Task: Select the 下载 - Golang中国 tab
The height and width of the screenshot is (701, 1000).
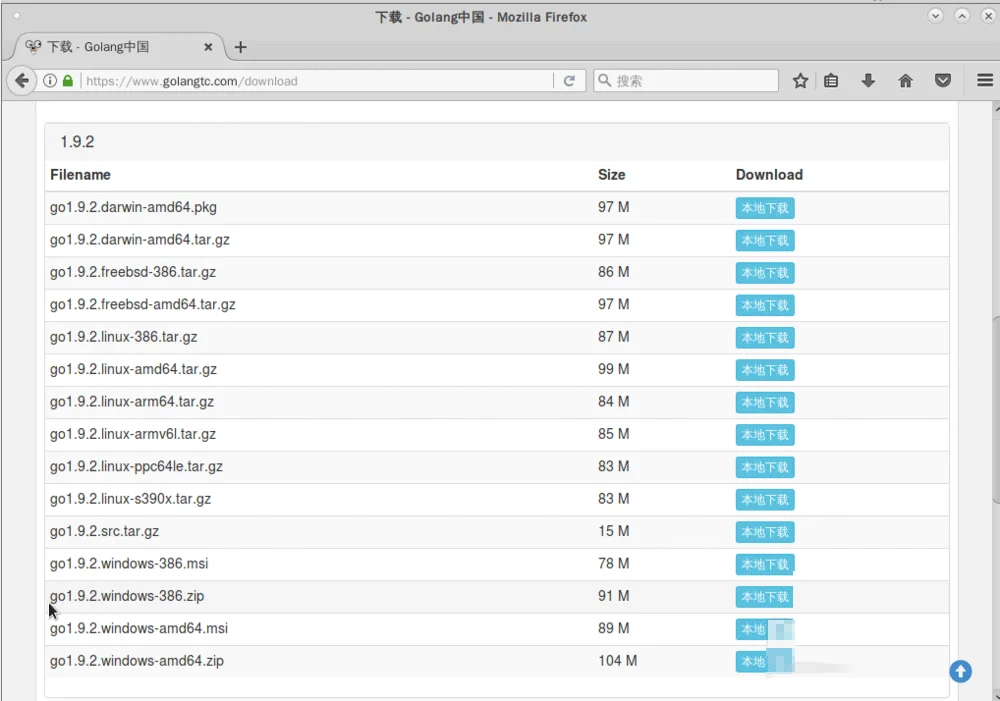Action: click(x=110, y=47)
